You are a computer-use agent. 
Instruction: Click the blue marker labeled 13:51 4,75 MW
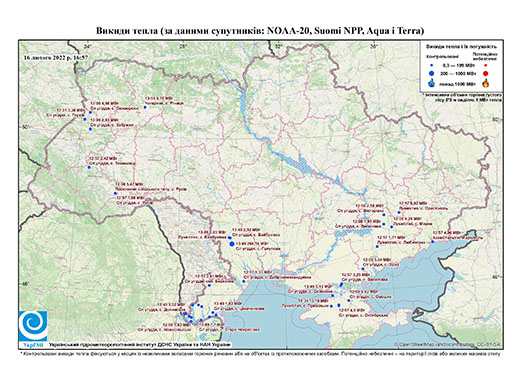(145, 107)
